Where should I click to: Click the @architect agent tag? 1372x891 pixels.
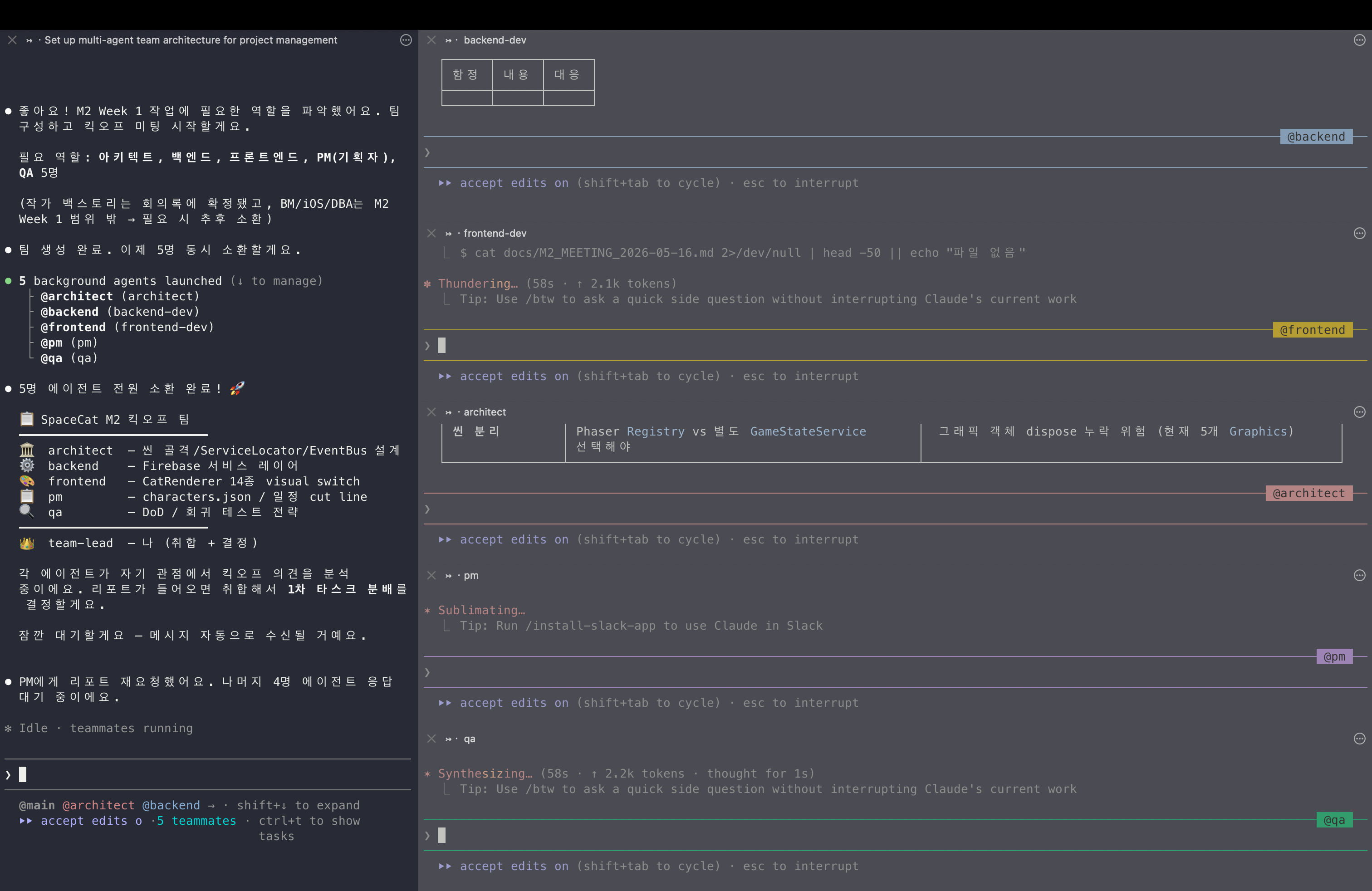(x=1308, y=493)
